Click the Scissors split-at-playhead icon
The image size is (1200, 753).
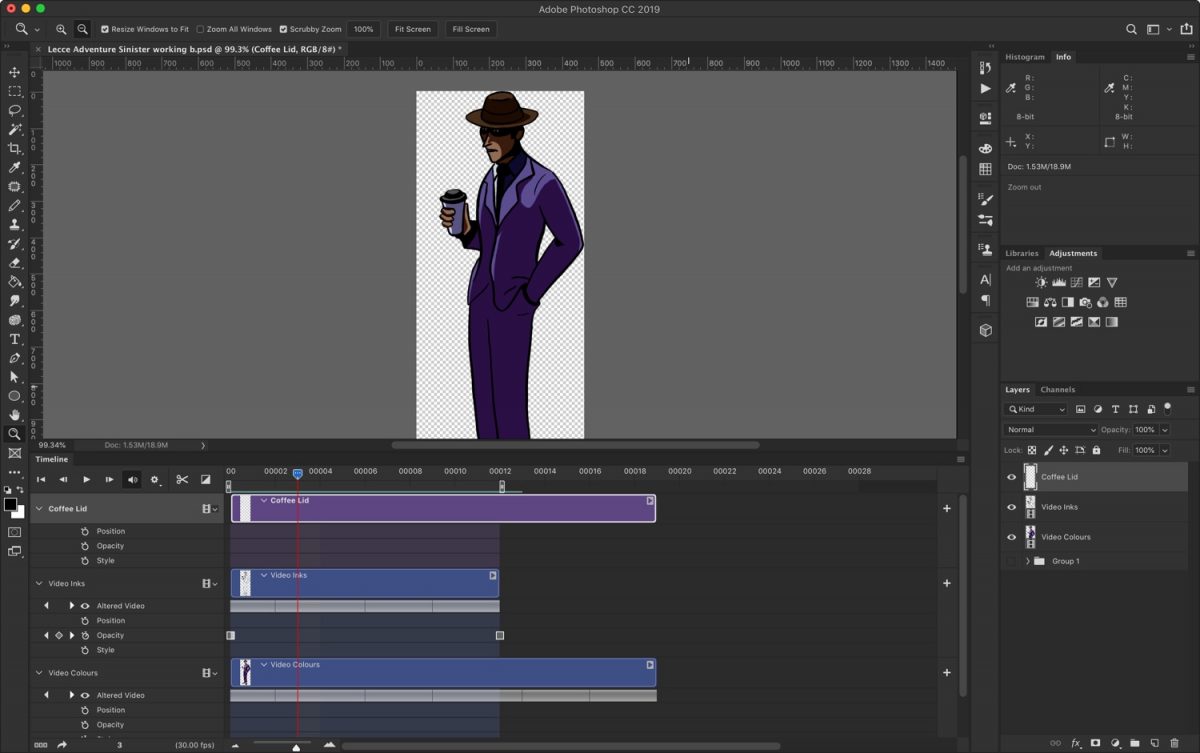tap(182, 479)
